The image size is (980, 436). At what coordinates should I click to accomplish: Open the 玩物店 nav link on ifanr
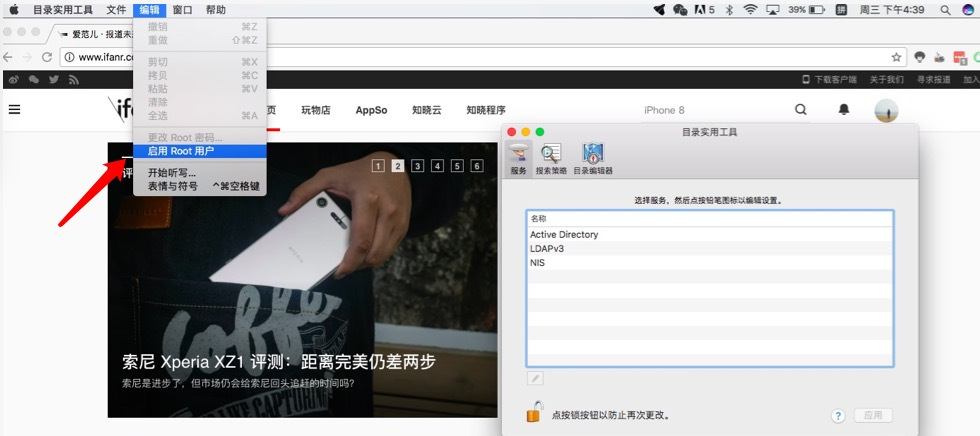(x=316, y=110)
